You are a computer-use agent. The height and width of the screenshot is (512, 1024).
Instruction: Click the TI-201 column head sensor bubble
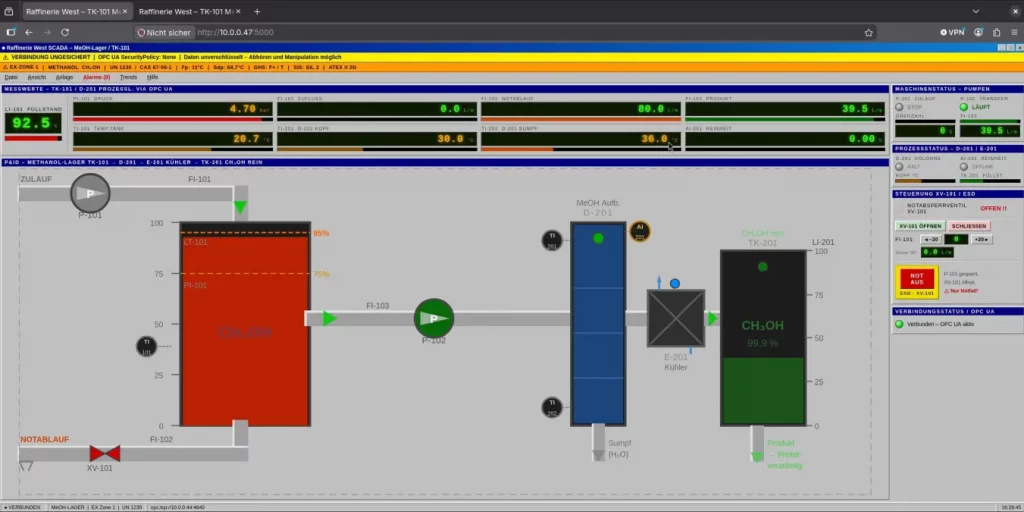click(552, 240)
